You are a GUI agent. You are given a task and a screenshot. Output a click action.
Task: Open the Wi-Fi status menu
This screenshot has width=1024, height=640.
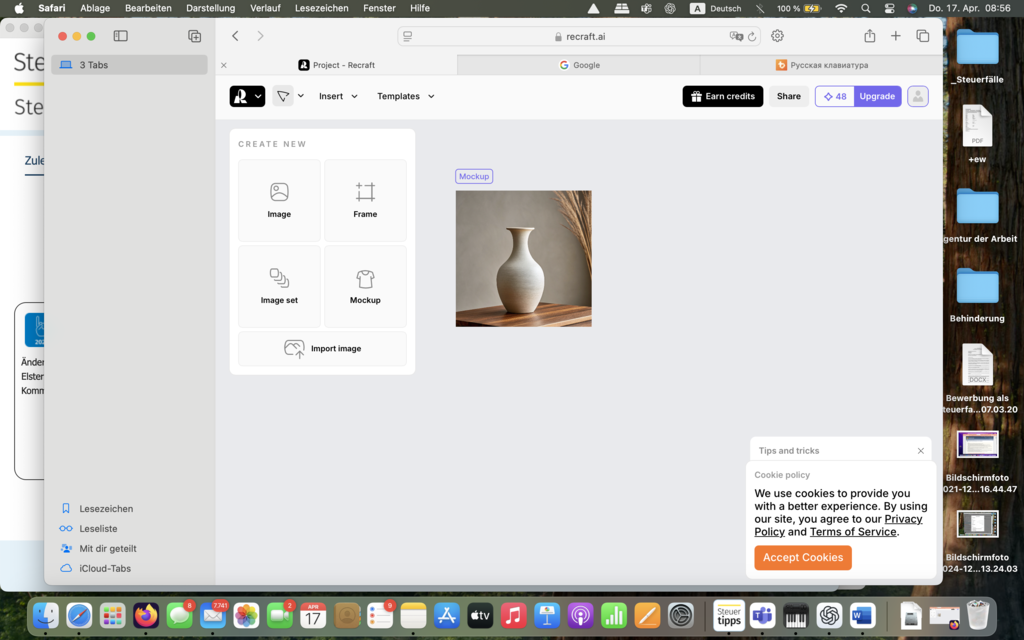pyautogui.click(x=841, y=8)
